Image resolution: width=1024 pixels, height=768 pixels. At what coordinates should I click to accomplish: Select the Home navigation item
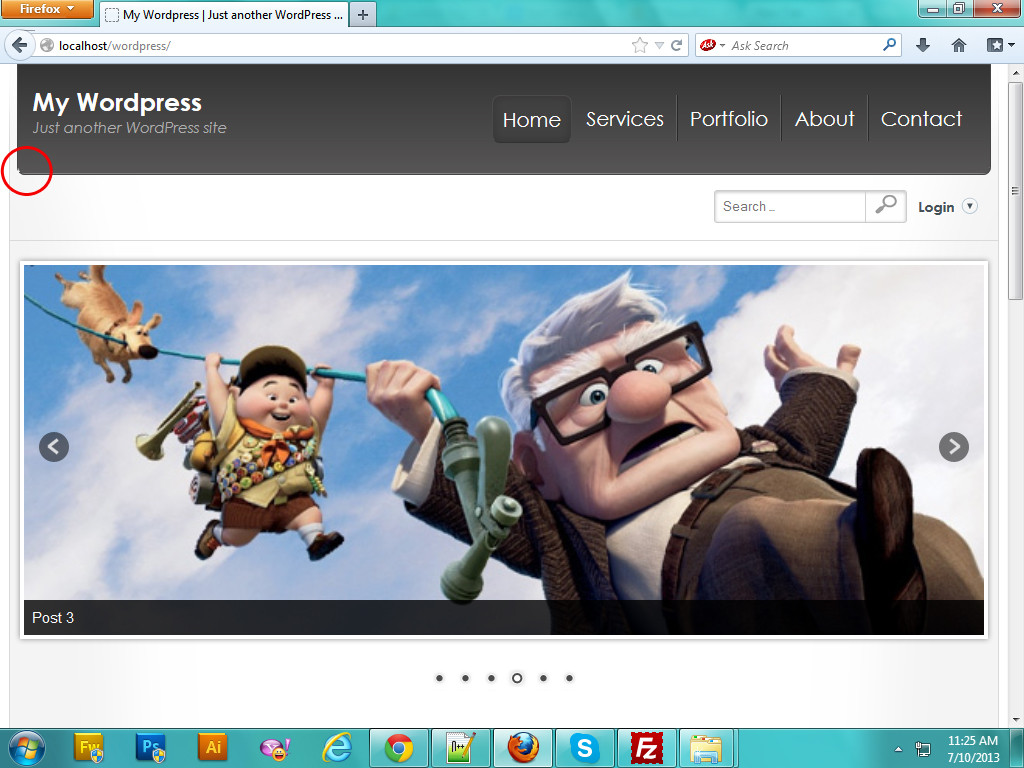tap(532, 120)
